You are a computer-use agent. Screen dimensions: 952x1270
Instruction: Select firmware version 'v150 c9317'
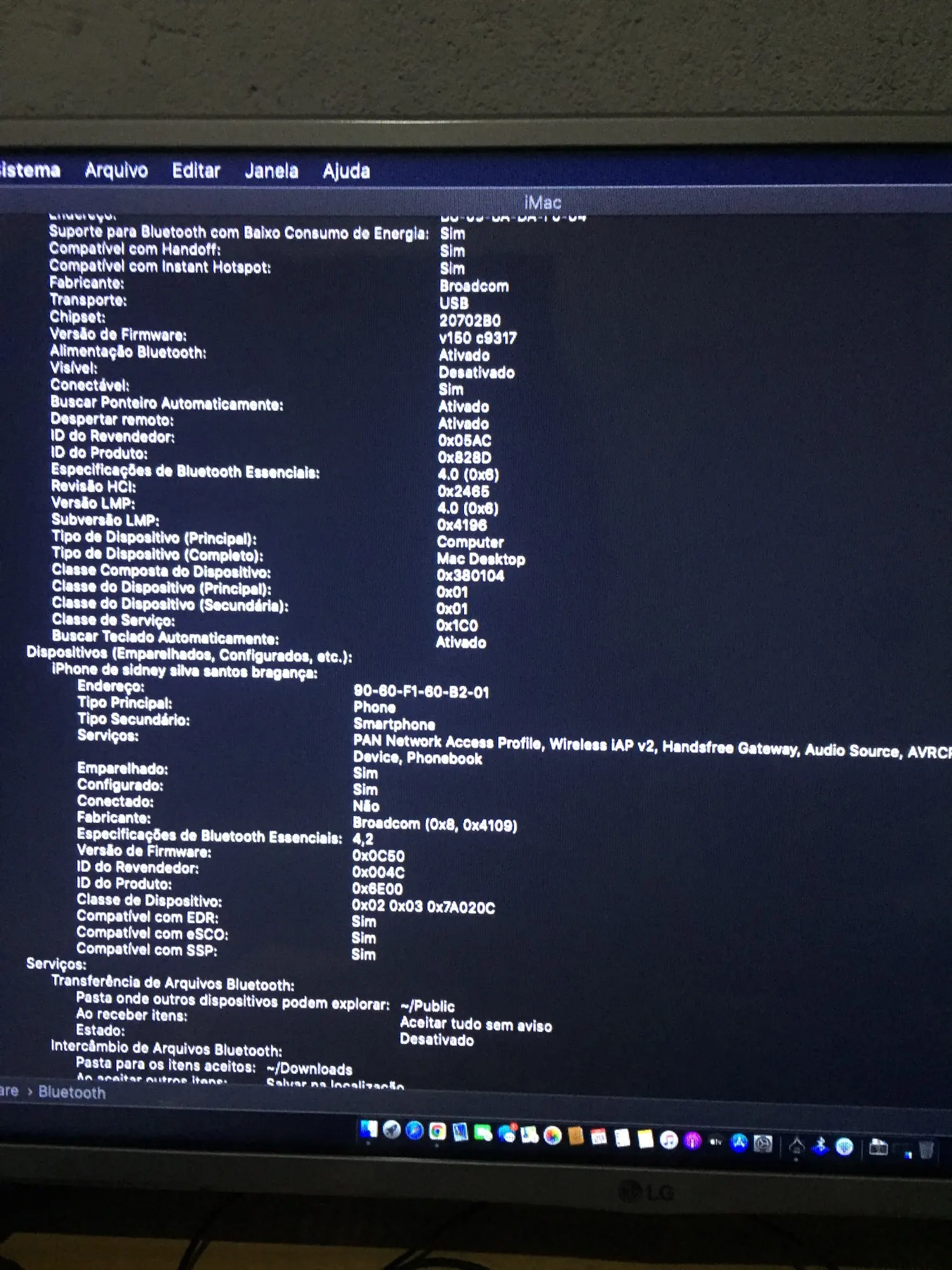pyautogui.click(x=477, y=338)
